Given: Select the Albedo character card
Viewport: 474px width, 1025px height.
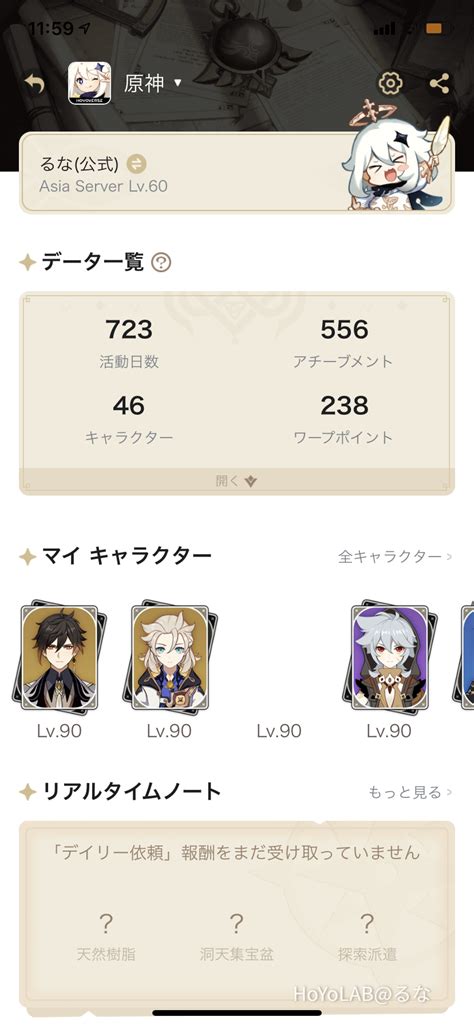Looking at the screenshot, I should (x=169, y=657).
